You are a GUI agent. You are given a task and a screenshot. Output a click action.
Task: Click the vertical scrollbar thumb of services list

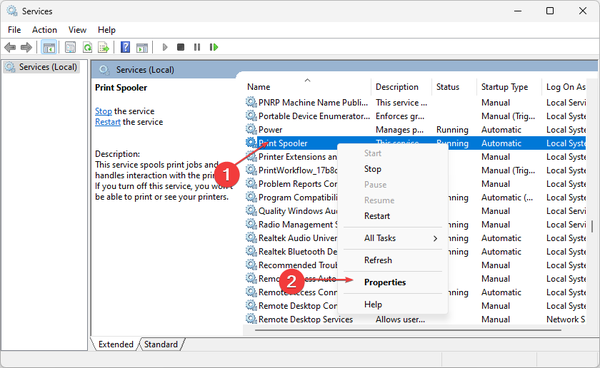click(x=592, y=226)
